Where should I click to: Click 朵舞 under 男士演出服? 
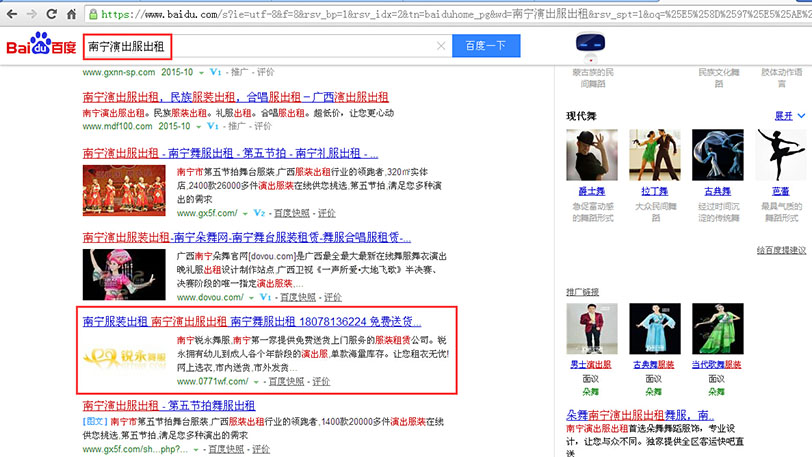591,392
